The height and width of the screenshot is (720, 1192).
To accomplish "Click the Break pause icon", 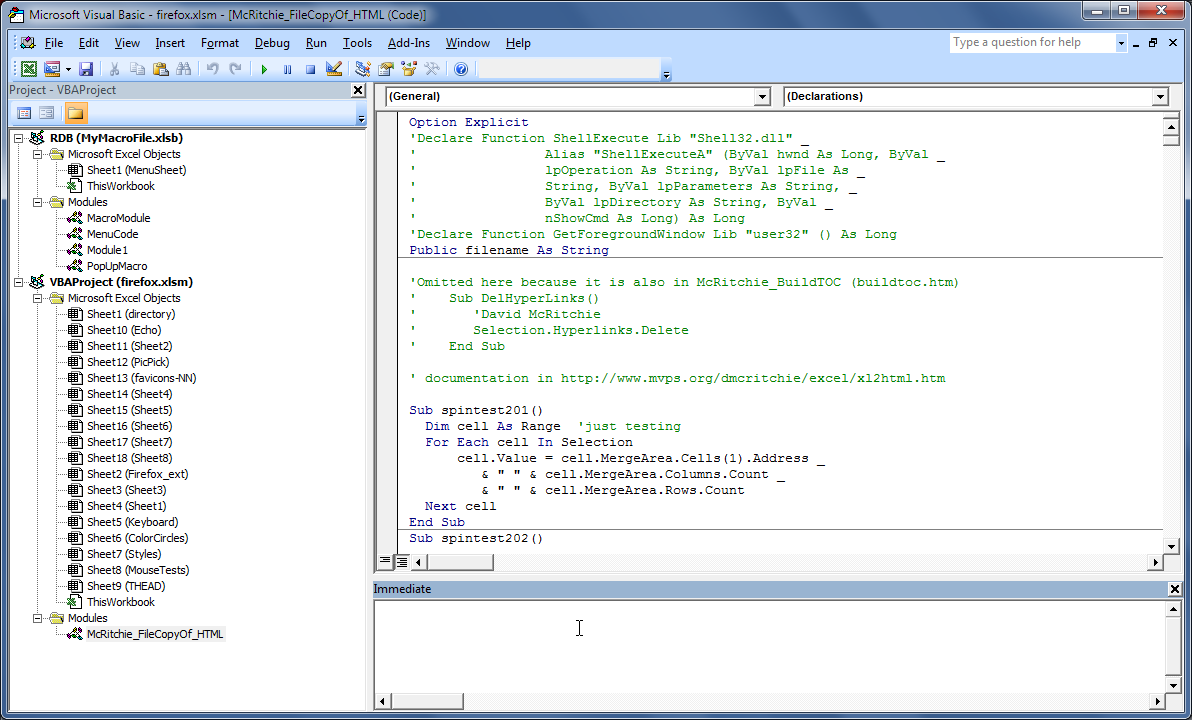I will pos(287,69).
